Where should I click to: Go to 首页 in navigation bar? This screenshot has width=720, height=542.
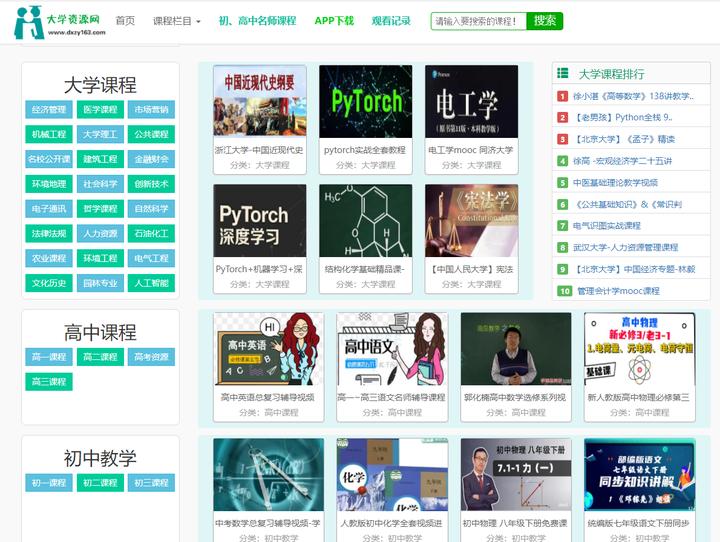tap(125, 21)
